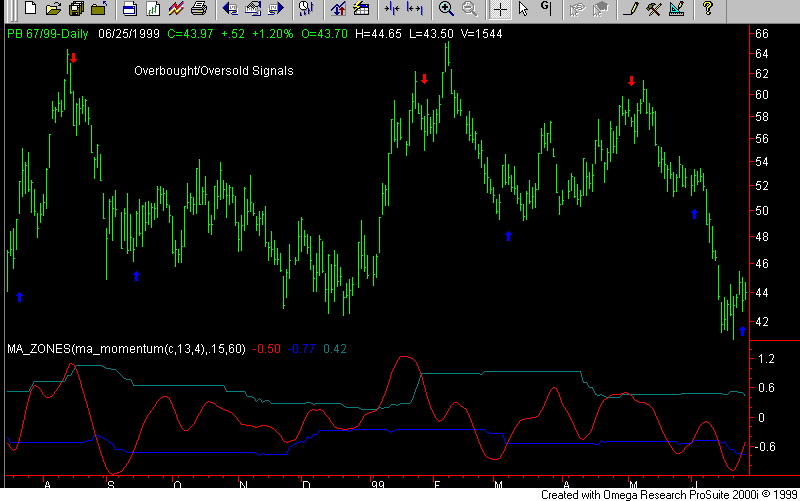800x501 pixels.
Task: Click the 50 price axis label
Action: 761,211
